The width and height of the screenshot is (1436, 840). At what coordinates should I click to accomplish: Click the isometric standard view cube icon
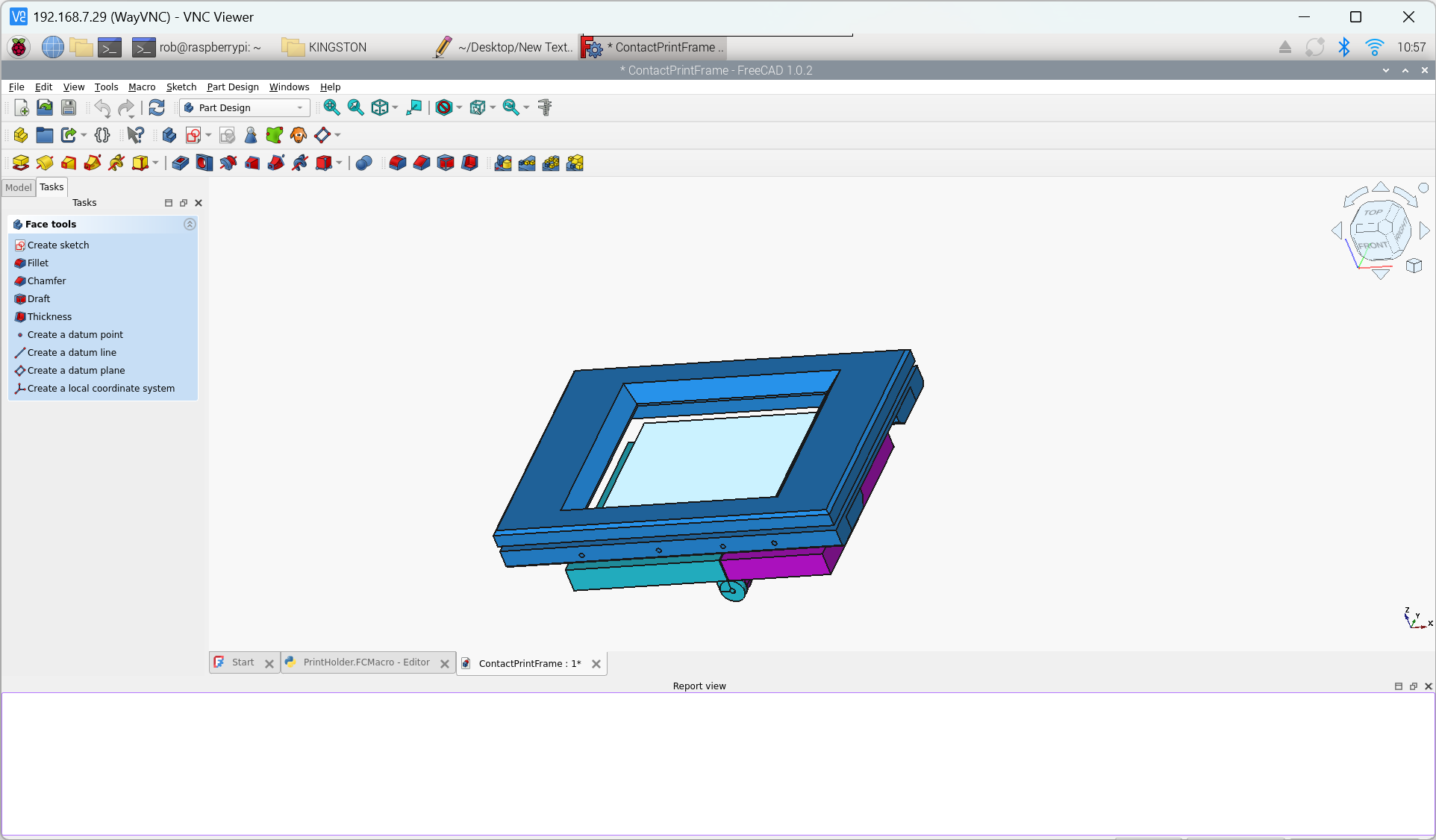[380, 107]
